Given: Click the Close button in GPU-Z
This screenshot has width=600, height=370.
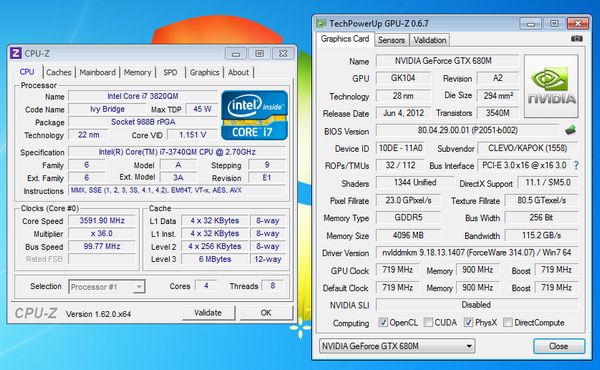Looking at the screenshot, I should point(559,346).
